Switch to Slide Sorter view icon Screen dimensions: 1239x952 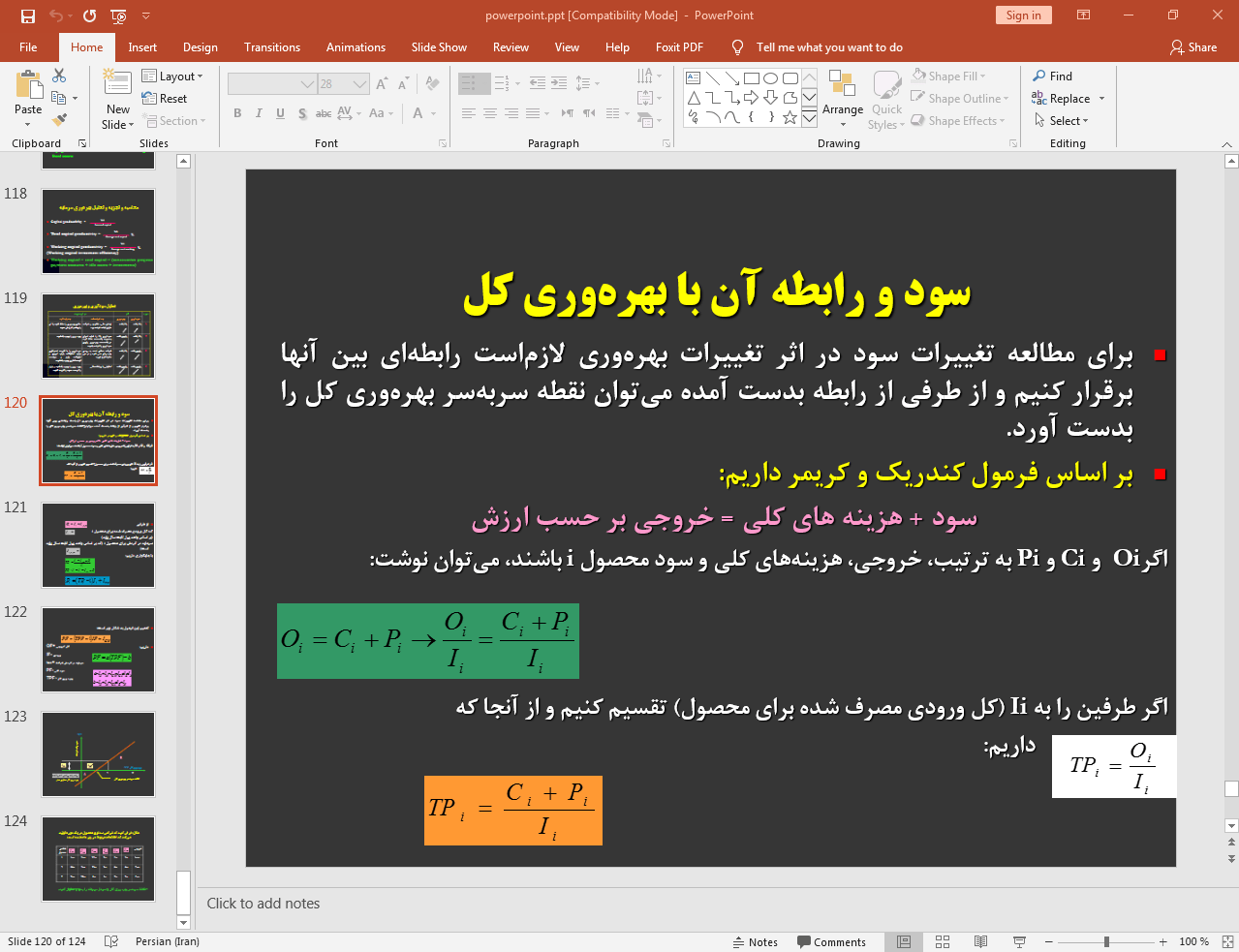pos(943,941)
